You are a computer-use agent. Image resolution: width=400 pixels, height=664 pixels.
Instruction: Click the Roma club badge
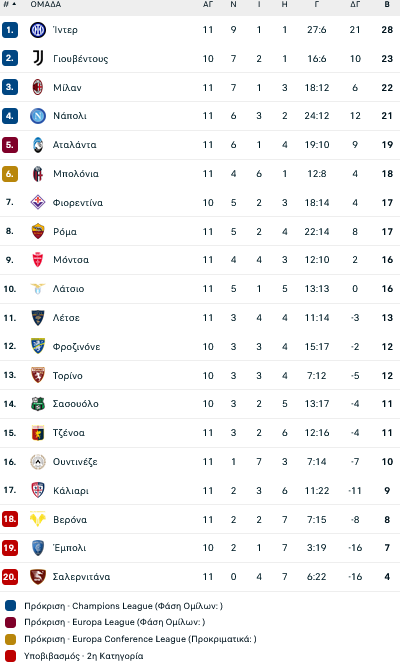[x=38, y=231]
